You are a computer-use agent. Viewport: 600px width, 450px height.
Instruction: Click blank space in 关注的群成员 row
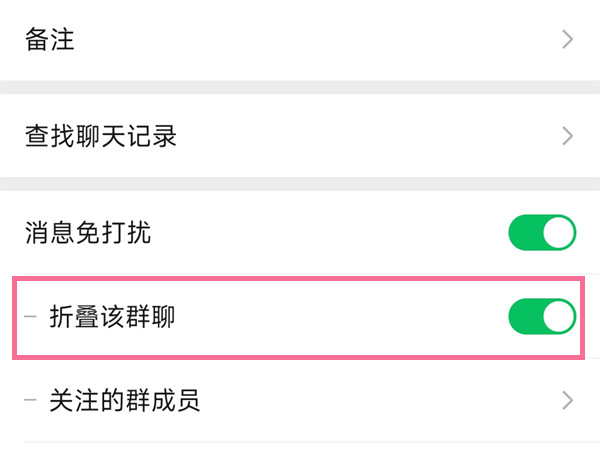pyautogui.click(x=380, y=401)
